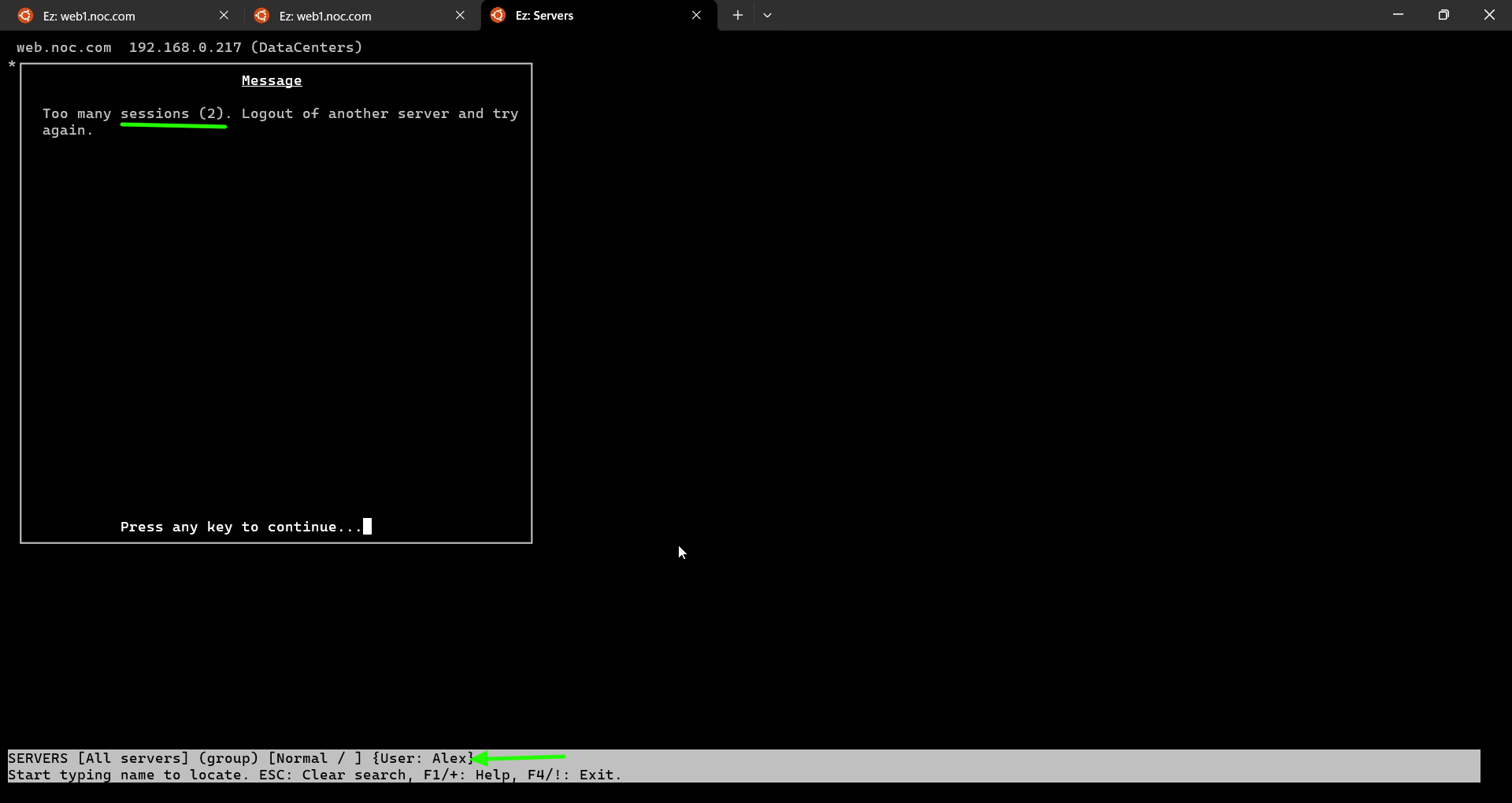
Task: Restore down the terminal window
Action: tap(1443, 15)
